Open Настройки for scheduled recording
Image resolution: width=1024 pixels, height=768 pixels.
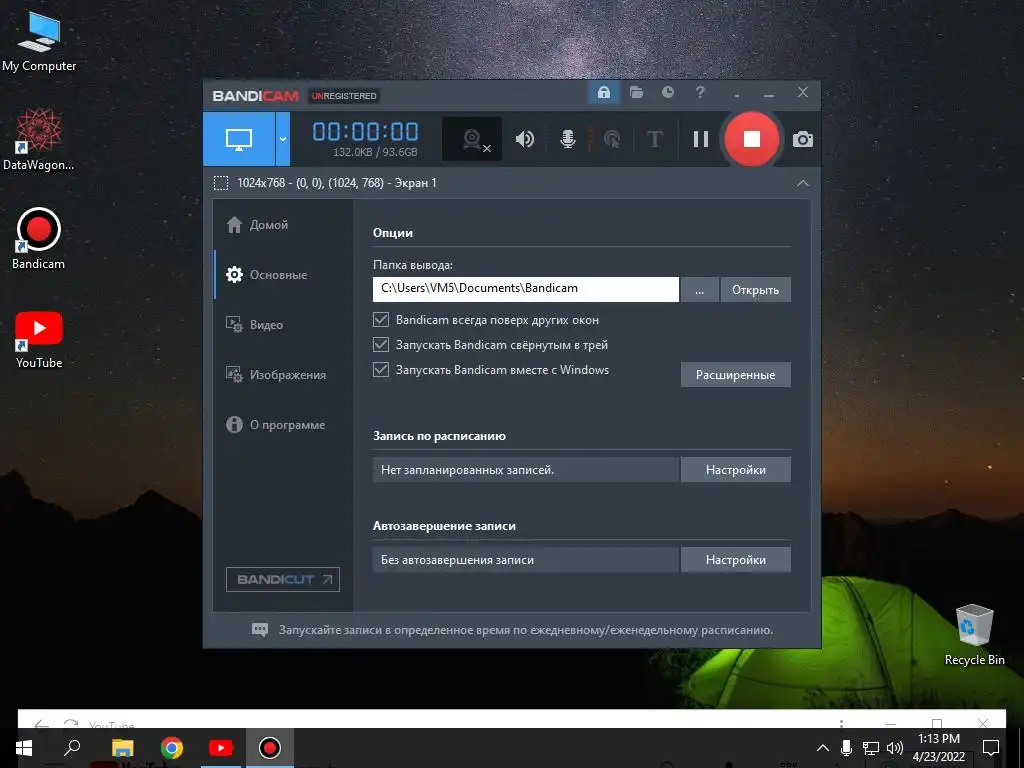735,470
